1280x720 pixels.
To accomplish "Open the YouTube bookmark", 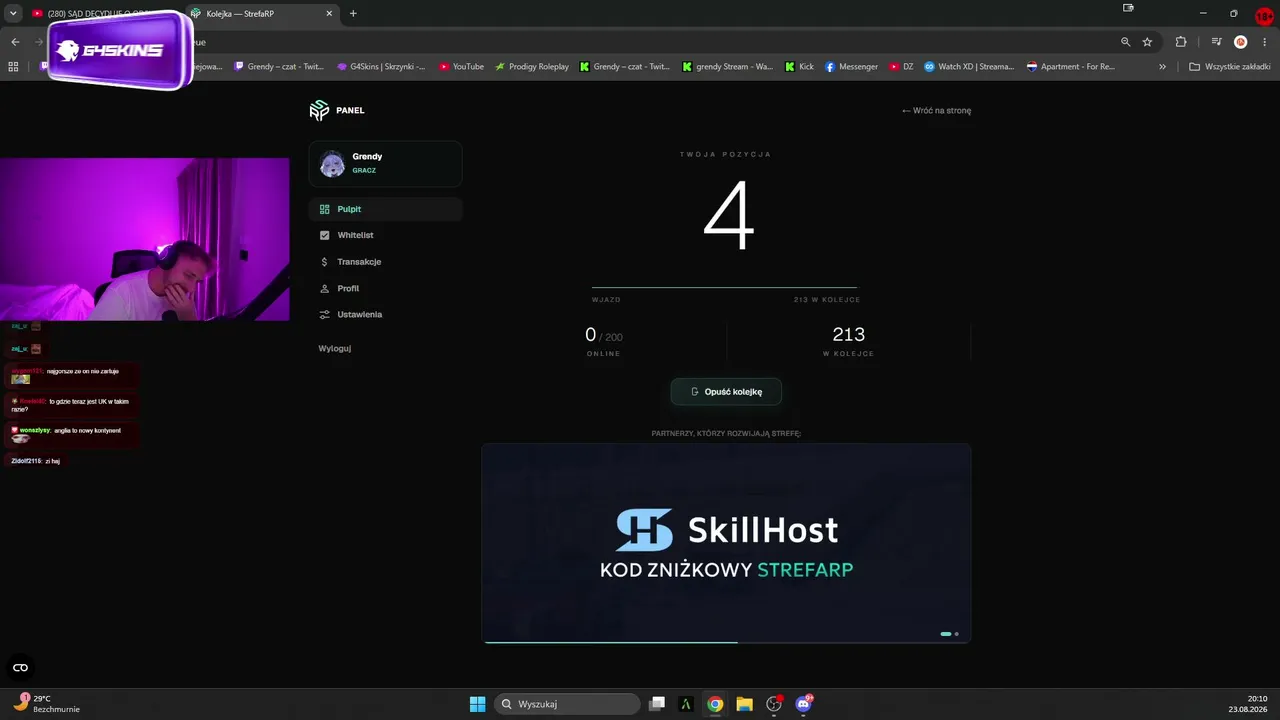I will coord(461,67).
